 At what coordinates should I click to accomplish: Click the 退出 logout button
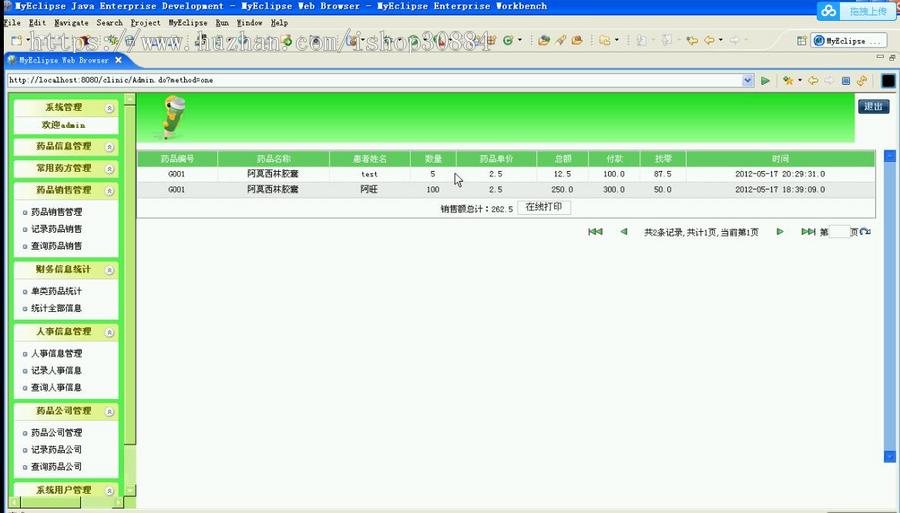874,106
